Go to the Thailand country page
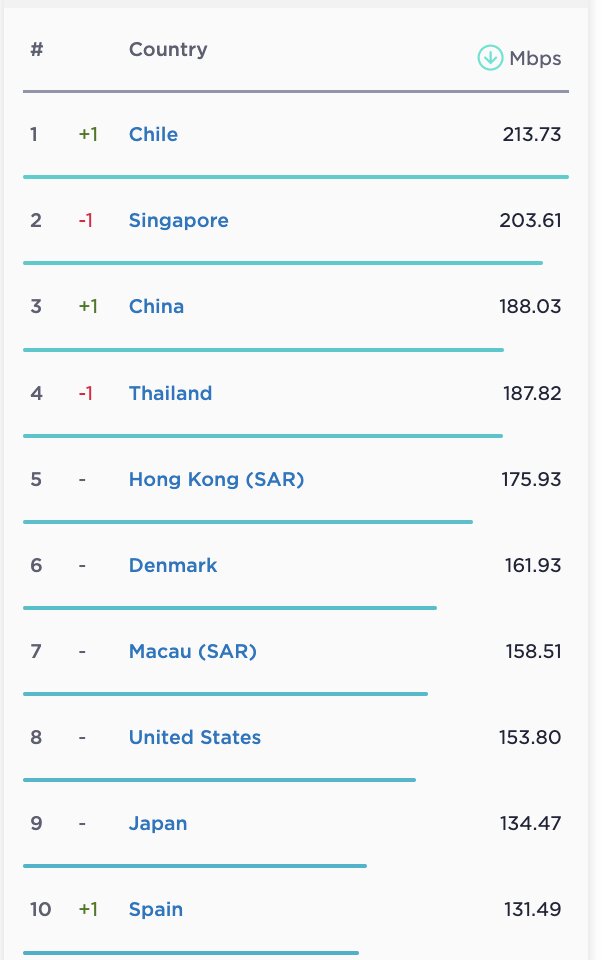The width and height of the screenshot is (606, 960). [170, 393]
